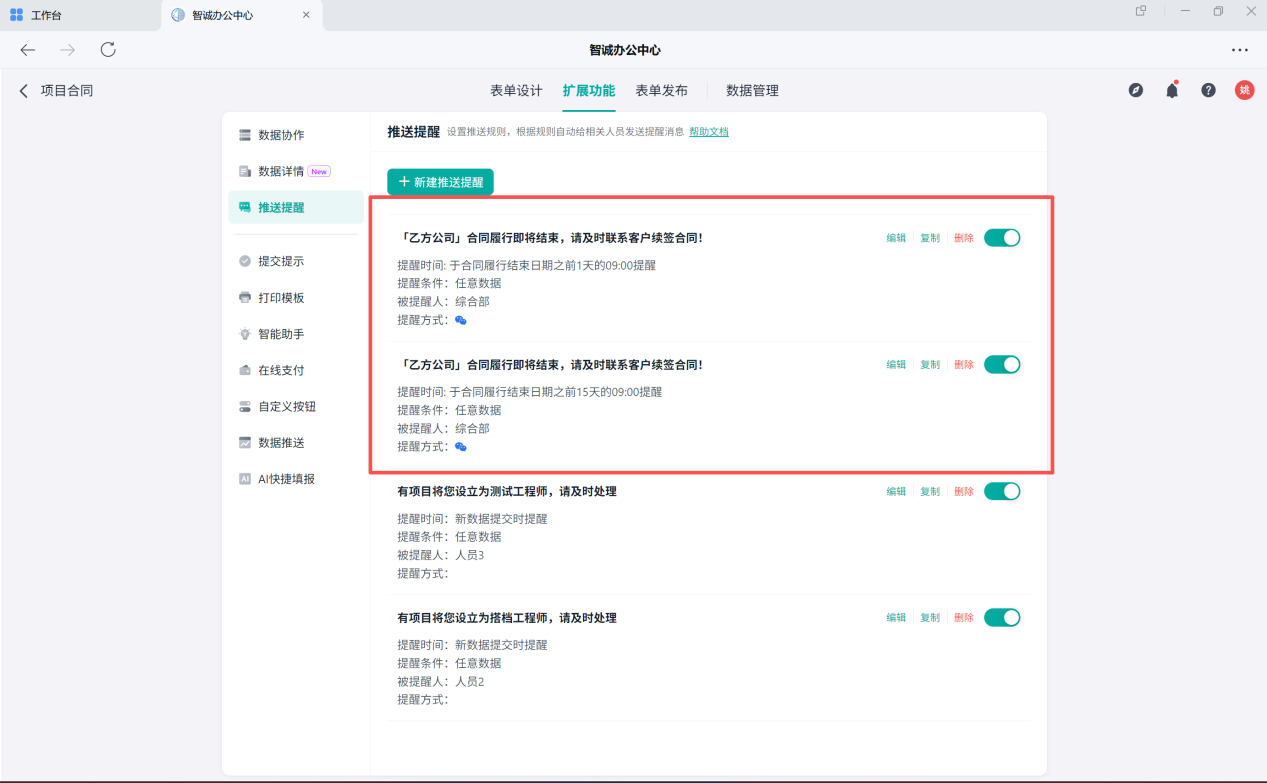Click 有项目将您设立为测试工程师 title

click(507, 491)
